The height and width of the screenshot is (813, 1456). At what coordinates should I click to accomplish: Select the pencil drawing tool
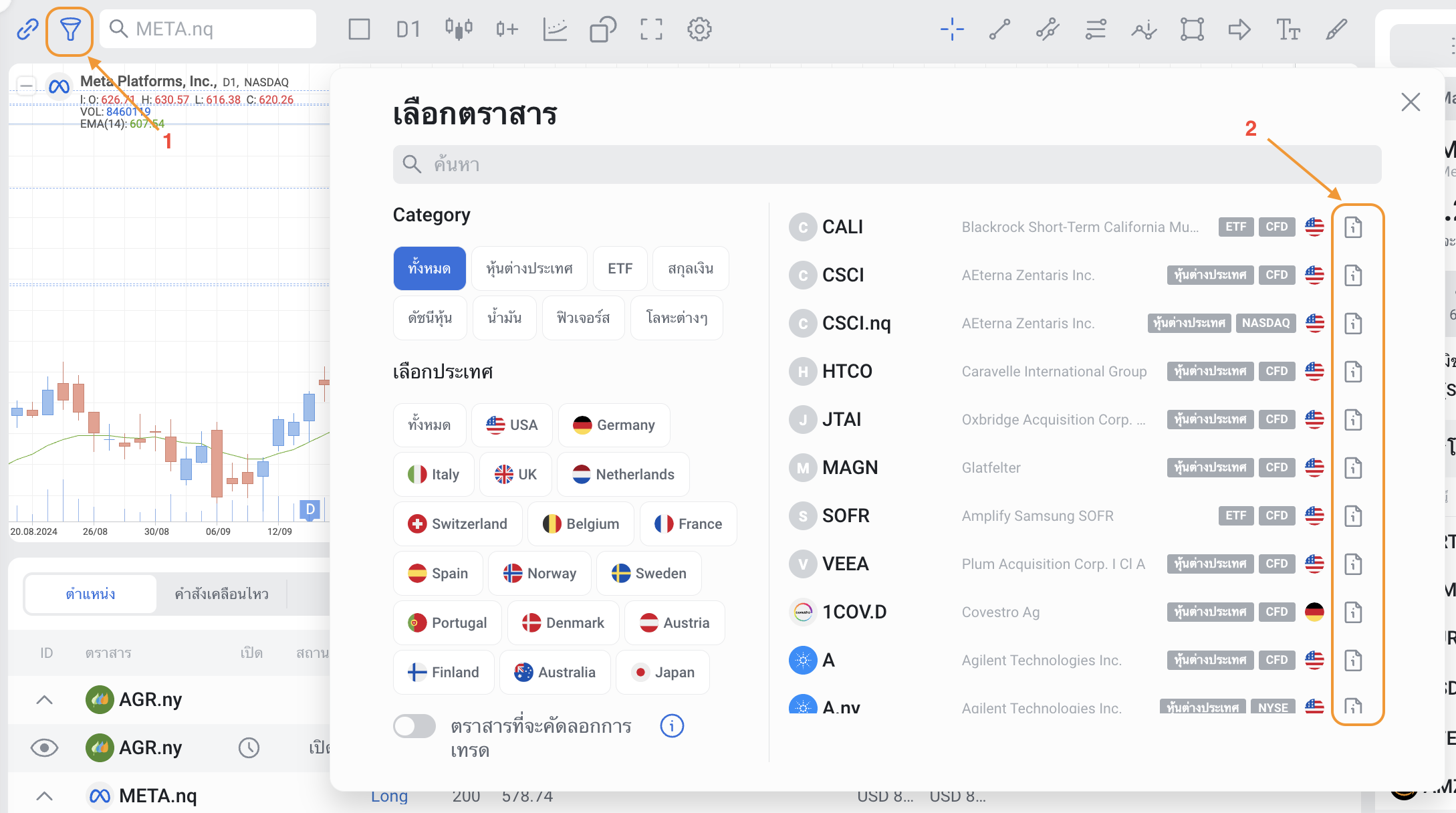(1336, 29)
